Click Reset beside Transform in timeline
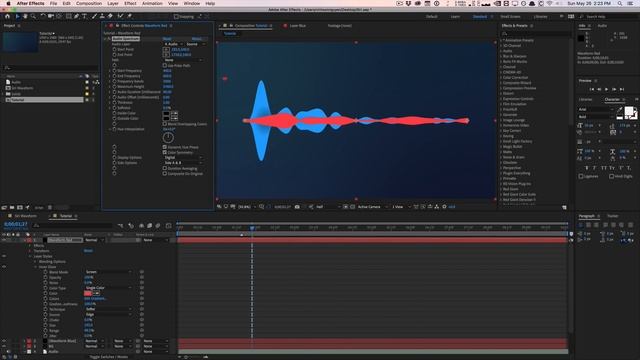The height and width of the screenshot is (360, 640). click(x=88, y=251)
